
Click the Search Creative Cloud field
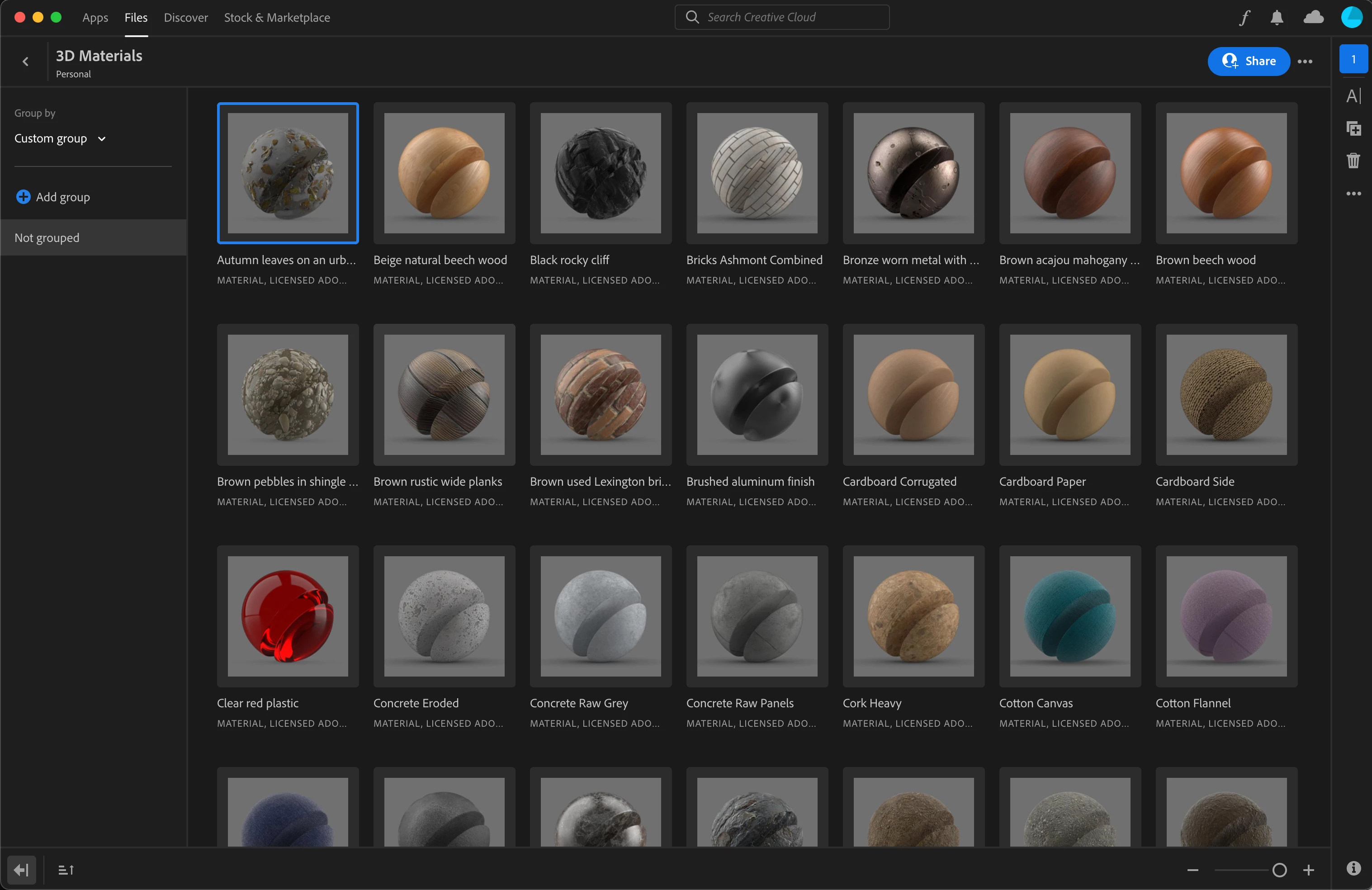tap(782, 17)
